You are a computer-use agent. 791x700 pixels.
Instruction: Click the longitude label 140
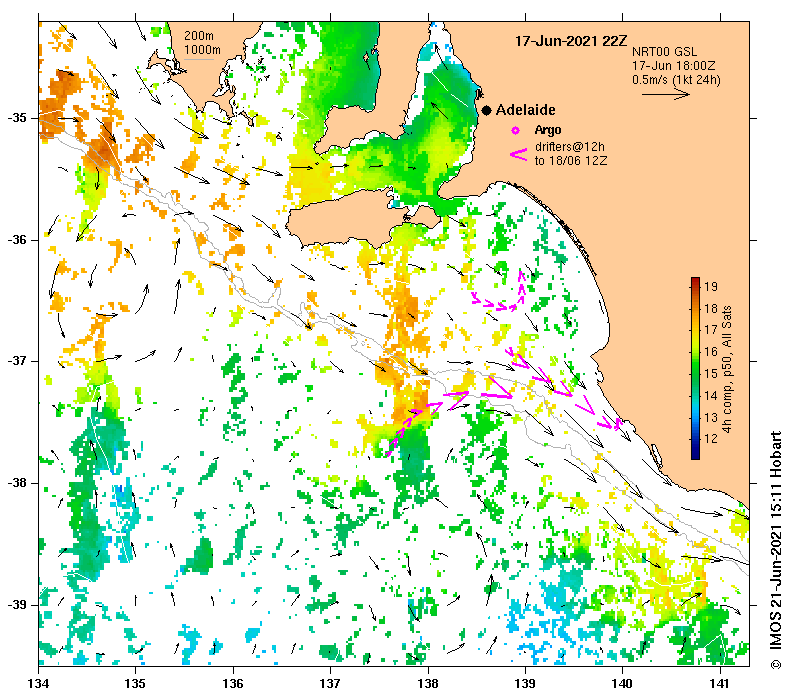(622, 683)
